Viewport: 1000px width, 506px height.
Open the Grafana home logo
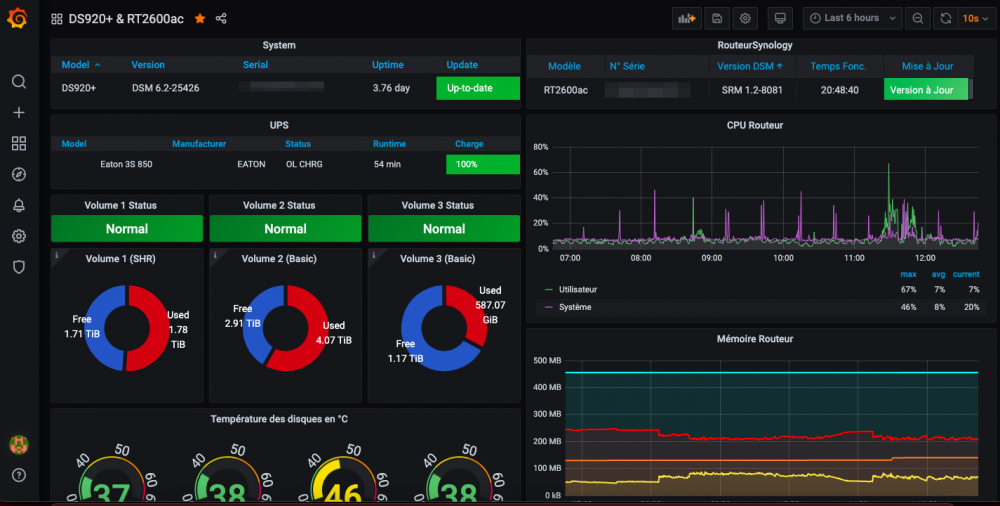pos(18,18)
